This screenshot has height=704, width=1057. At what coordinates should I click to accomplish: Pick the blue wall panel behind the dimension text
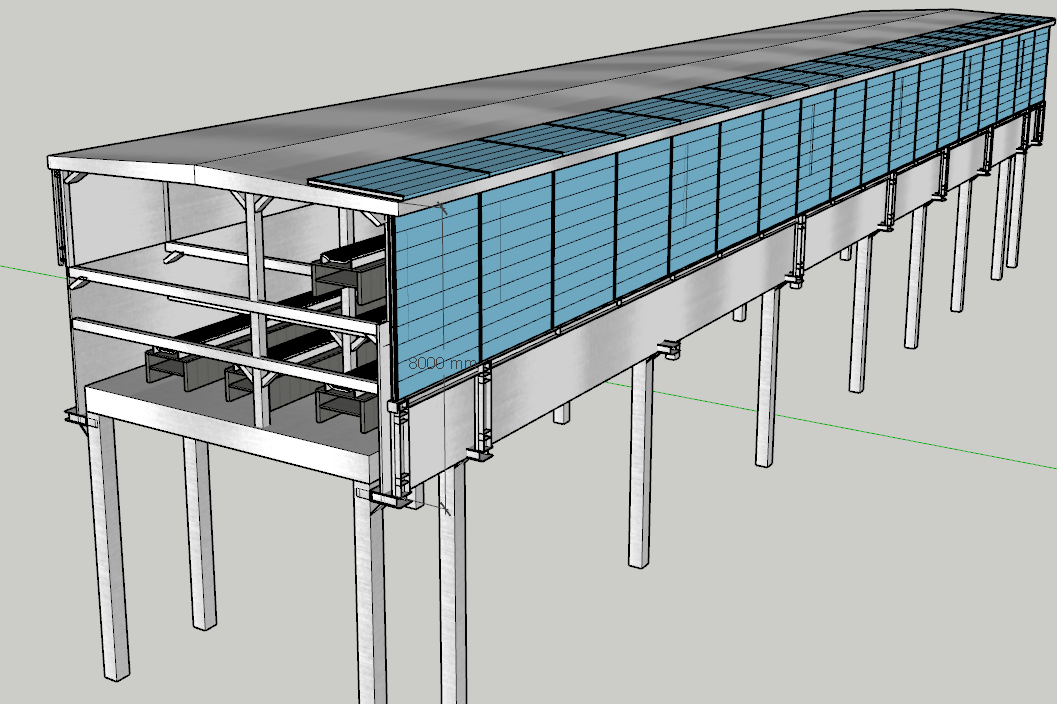coord(438,300)
